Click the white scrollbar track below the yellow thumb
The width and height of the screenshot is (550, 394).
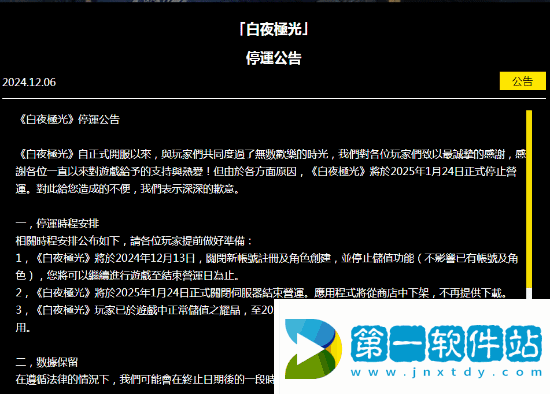pyautogui.click(x=529, y=294)
